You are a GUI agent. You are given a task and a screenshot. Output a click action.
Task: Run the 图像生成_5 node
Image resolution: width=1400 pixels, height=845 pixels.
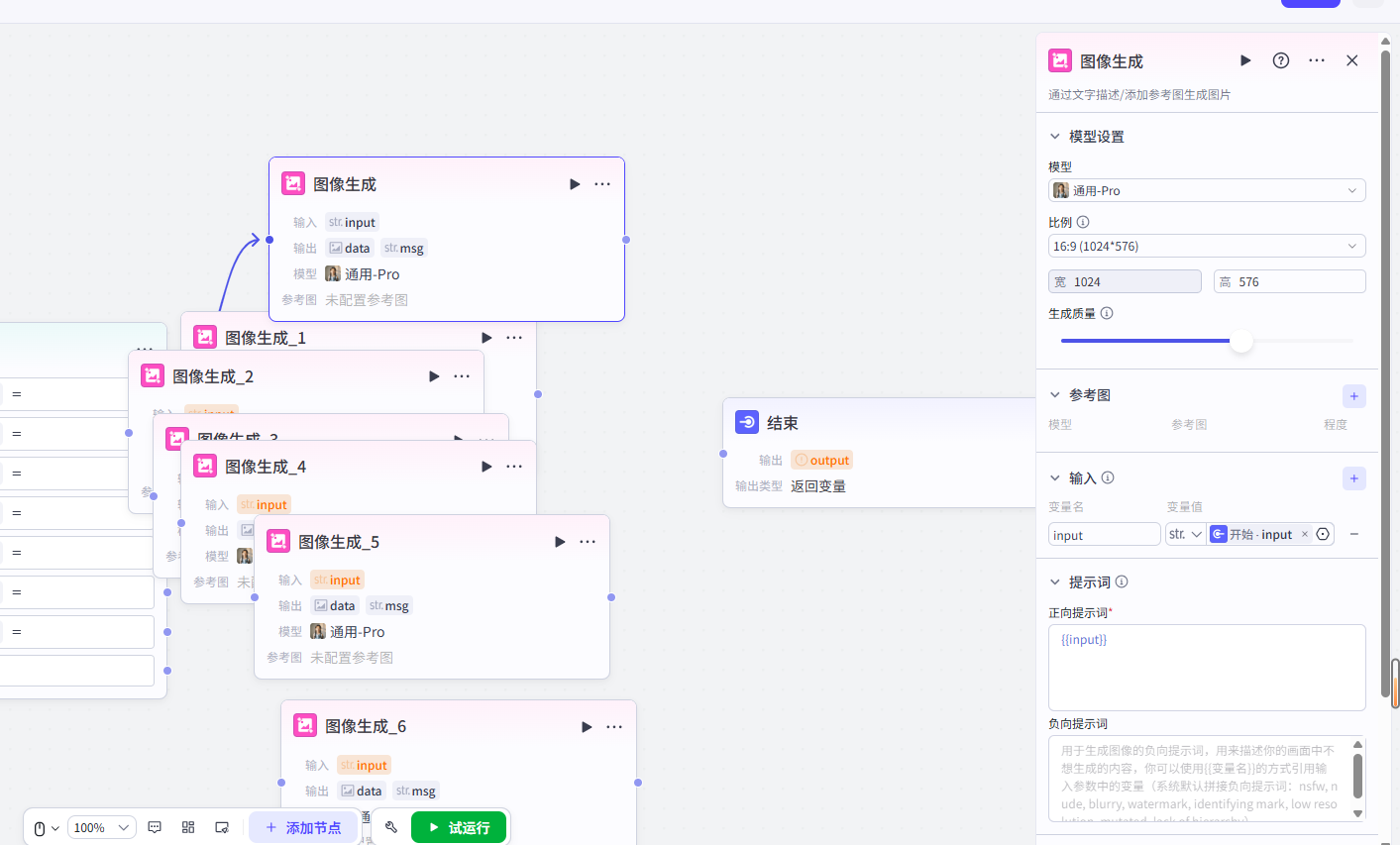(560, 542)
